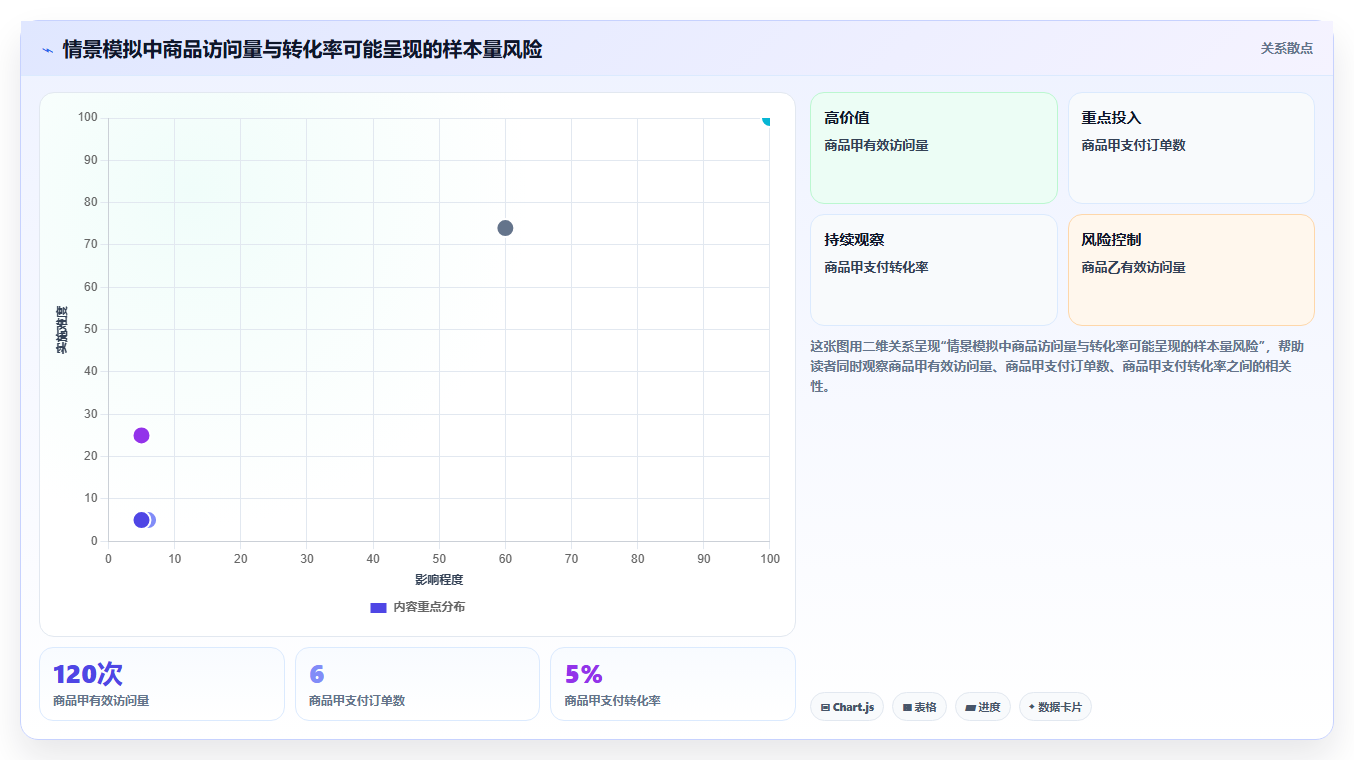Click the lightning icon beside the title

tap(47, 50)
